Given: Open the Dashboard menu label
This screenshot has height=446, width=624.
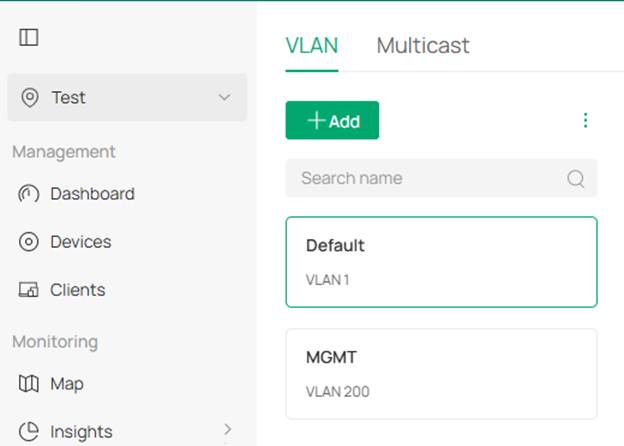Looking at the screenshot, I should (92, 194).
